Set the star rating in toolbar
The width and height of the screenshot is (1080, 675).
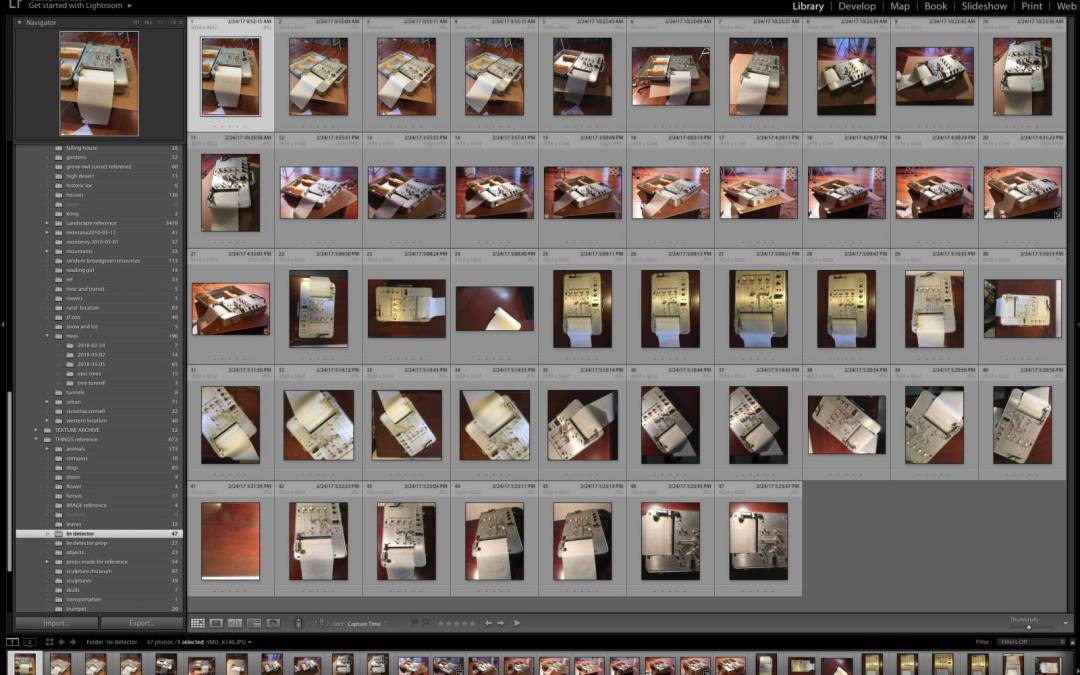click(456, 623)
